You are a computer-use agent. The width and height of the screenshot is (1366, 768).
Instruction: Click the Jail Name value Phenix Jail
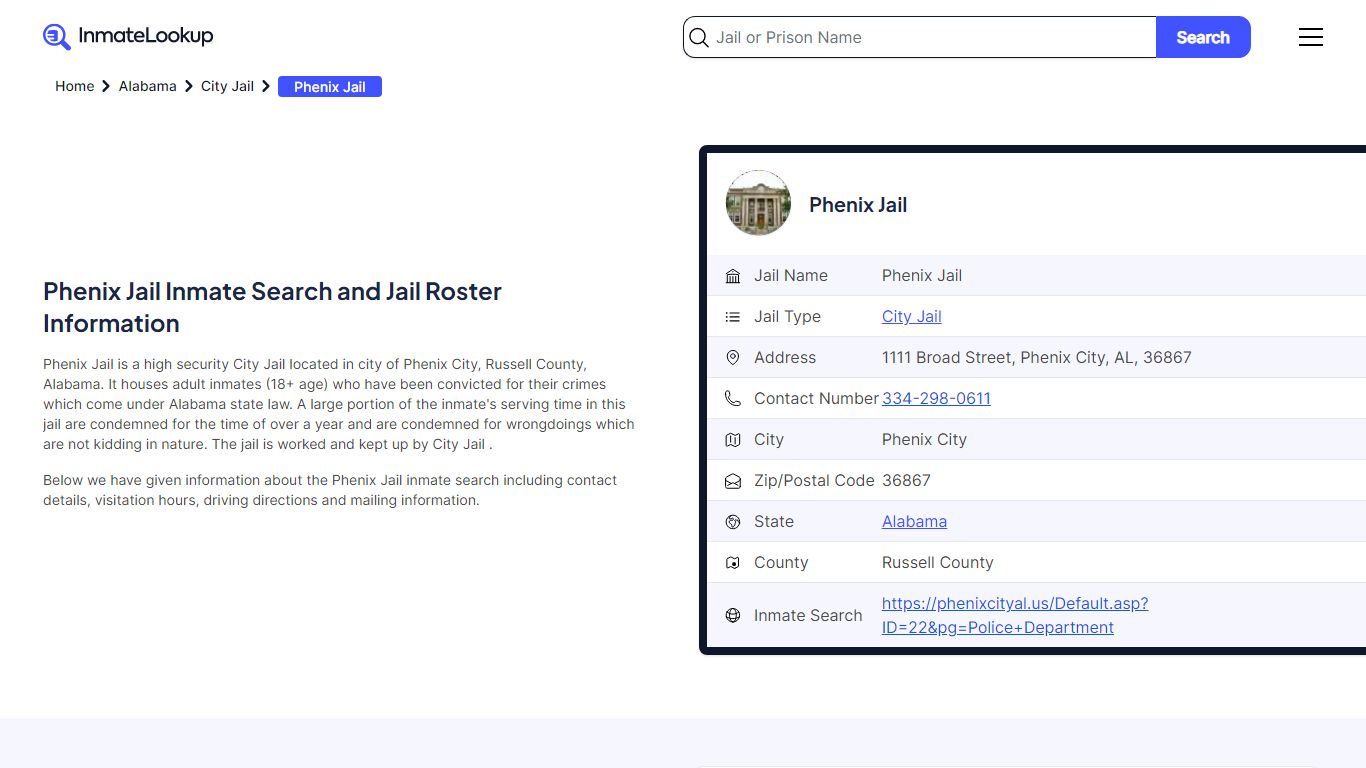922,276
